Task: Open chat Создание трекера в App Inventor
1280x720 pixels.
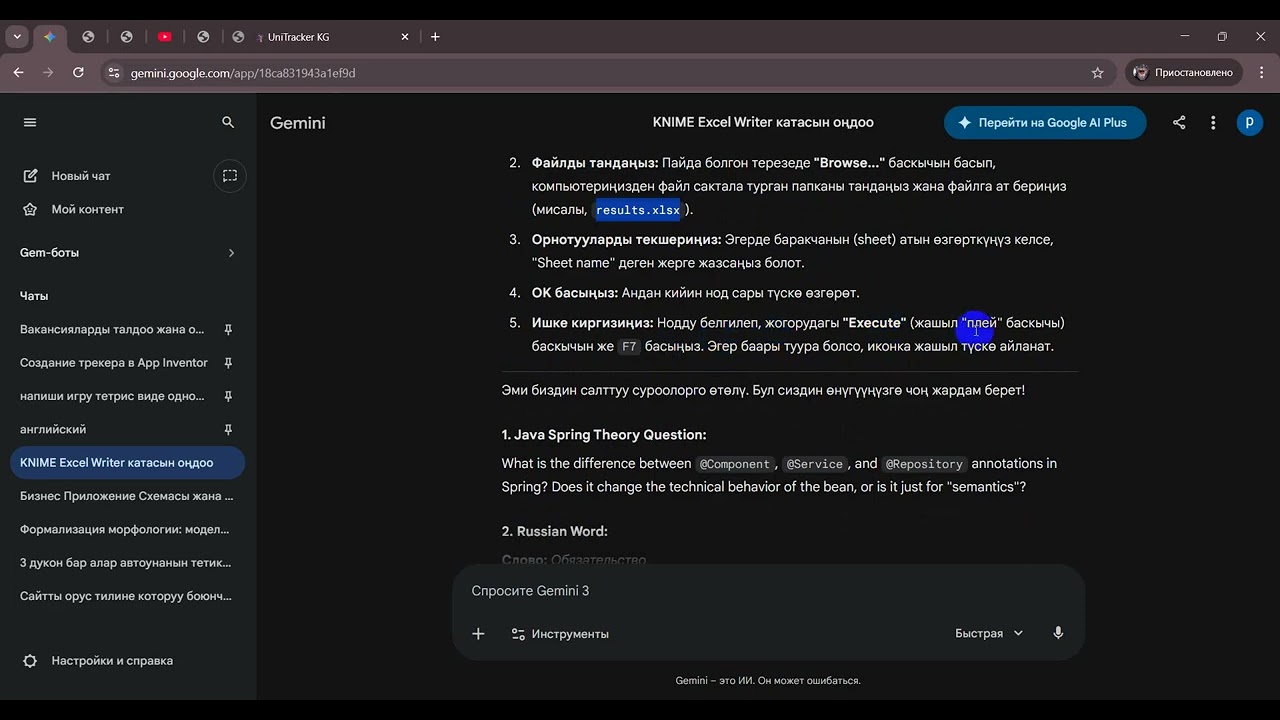Action: [114, 363]
